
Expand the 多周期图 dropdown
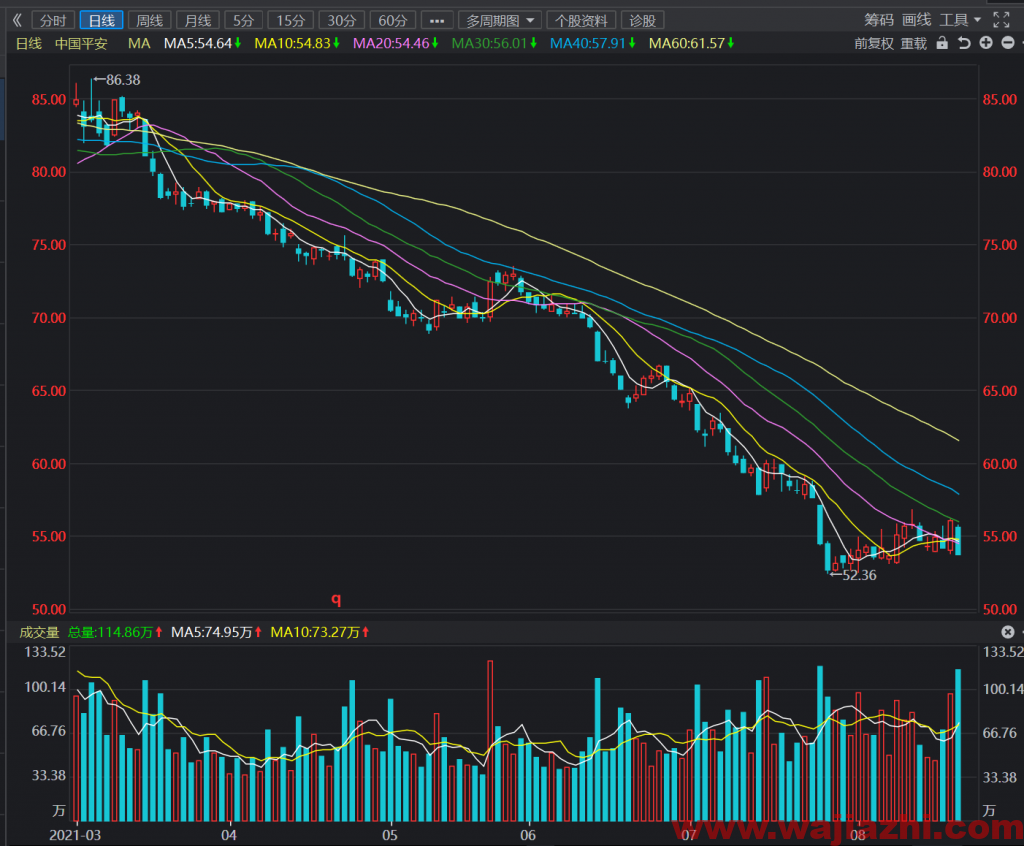(x=500, y=20)
